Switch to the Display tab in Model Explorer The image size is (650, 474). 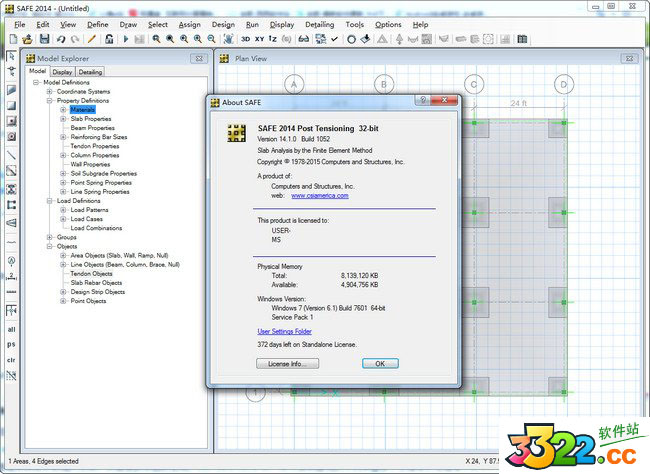point(62,72)
